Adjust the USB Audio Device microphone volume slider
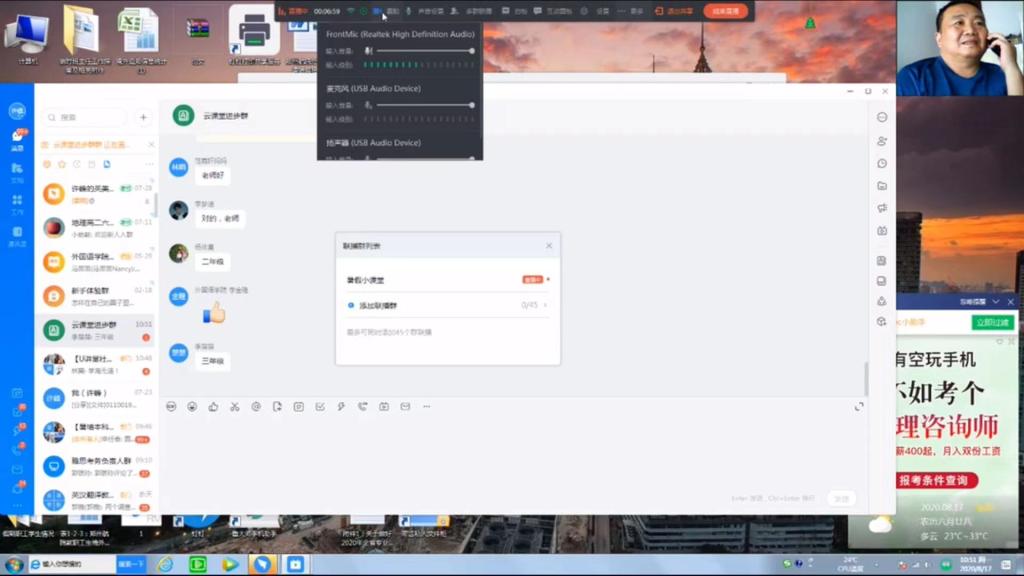 (x=424, y=104)
